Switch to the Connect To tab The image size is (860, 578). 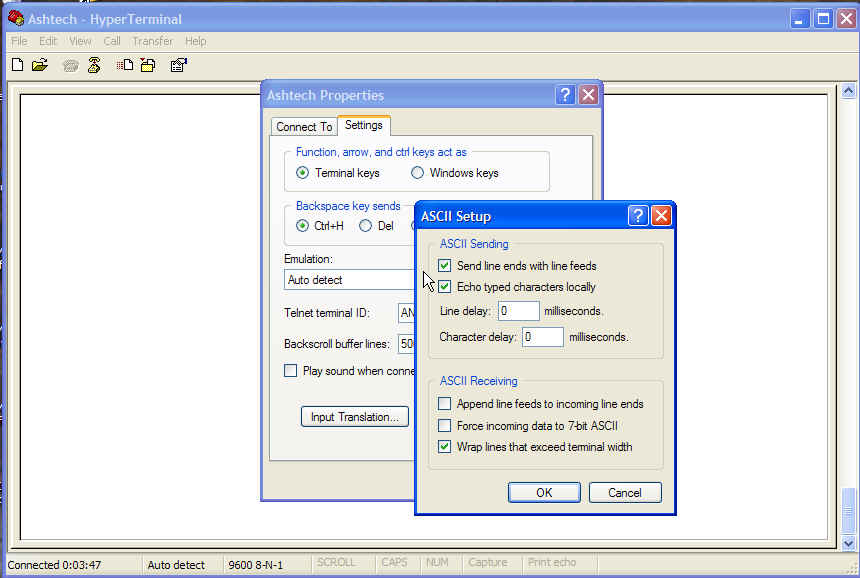304,127
